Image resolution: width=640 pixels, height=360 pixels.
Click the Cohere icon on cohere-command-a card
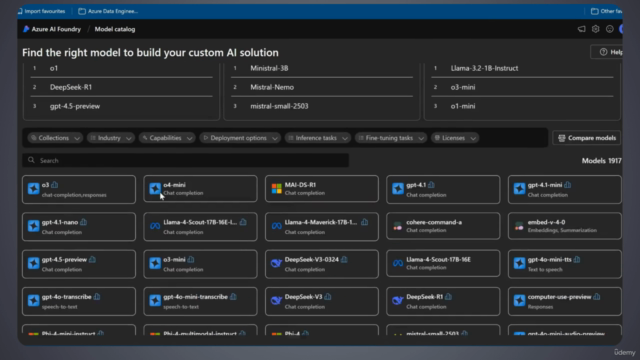coord(398,226)
